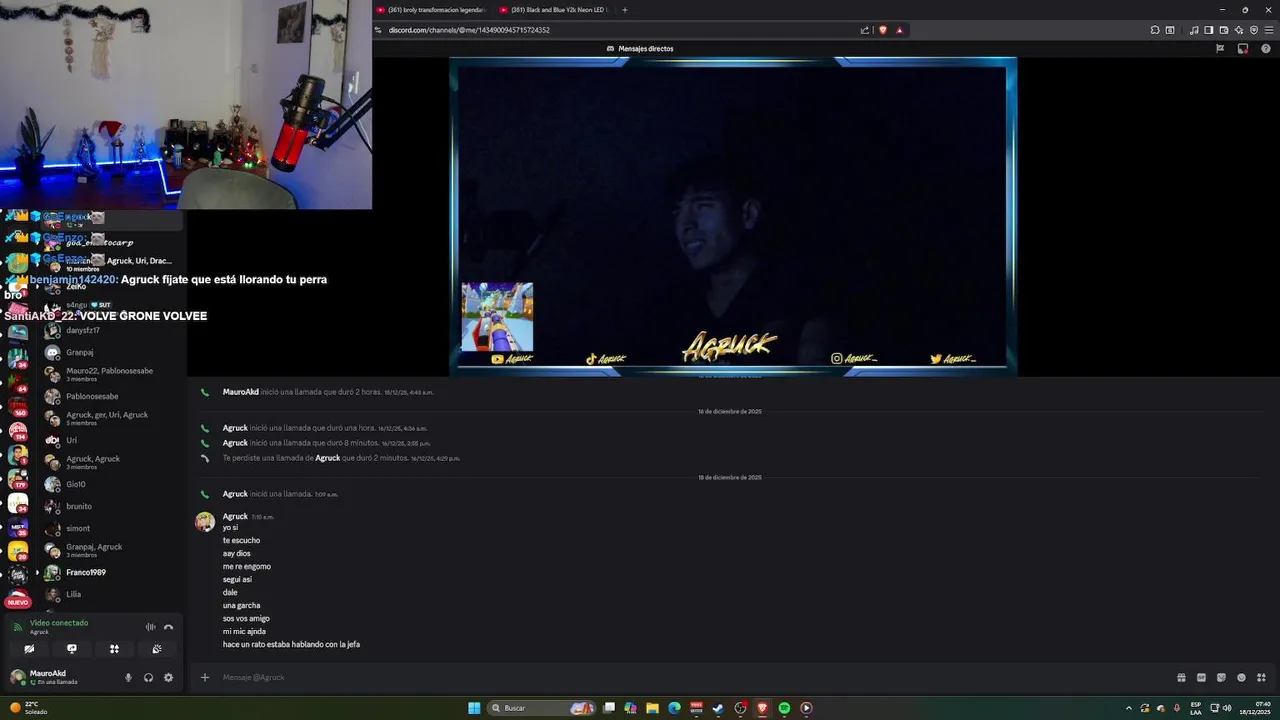The image size is (1280, 720).
Task: Open Discord help question mark icon
Action: (1266, 48)
